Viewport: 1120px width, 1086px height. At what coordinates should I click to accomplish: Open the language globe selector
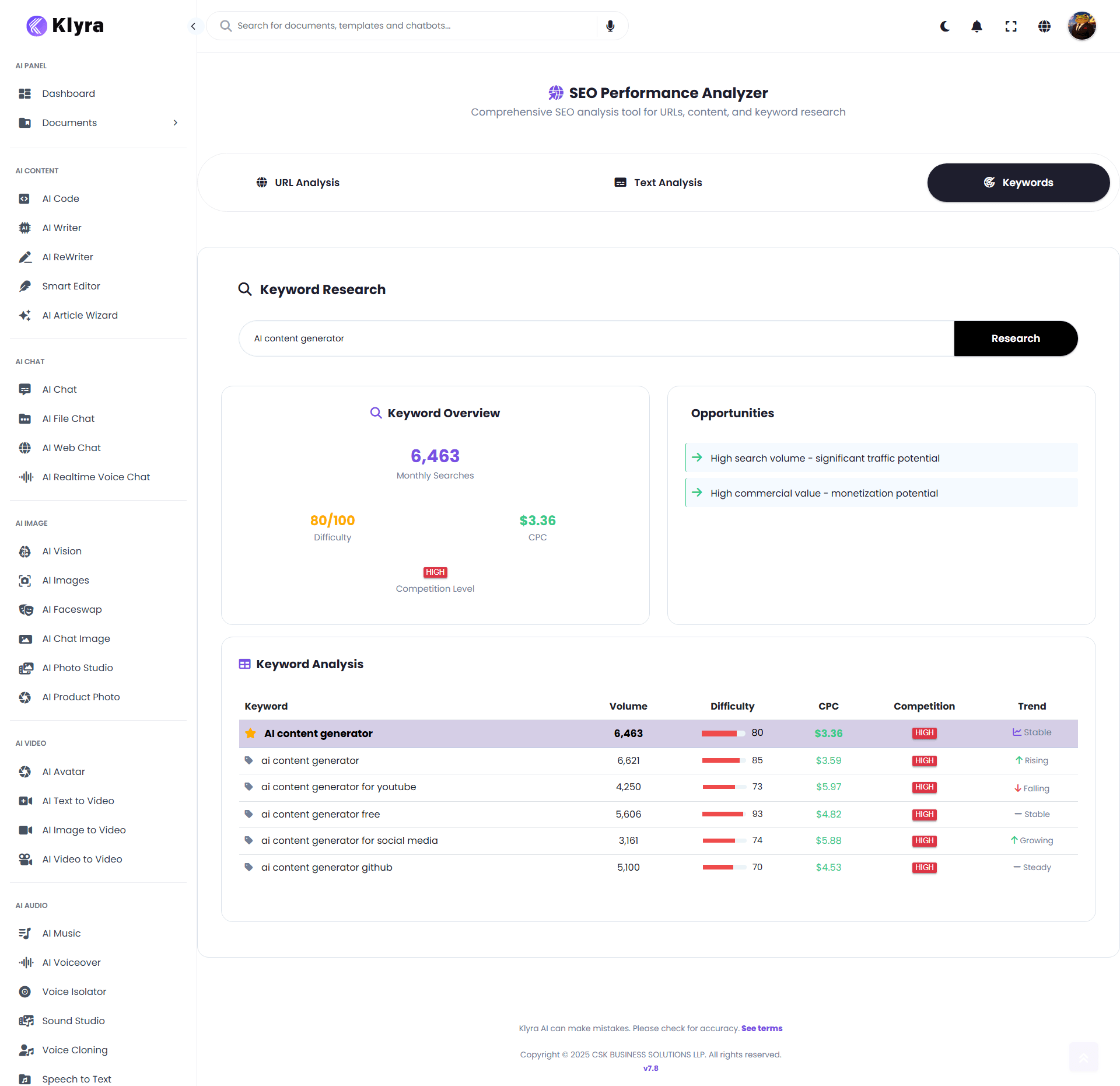click(1044, 26)
